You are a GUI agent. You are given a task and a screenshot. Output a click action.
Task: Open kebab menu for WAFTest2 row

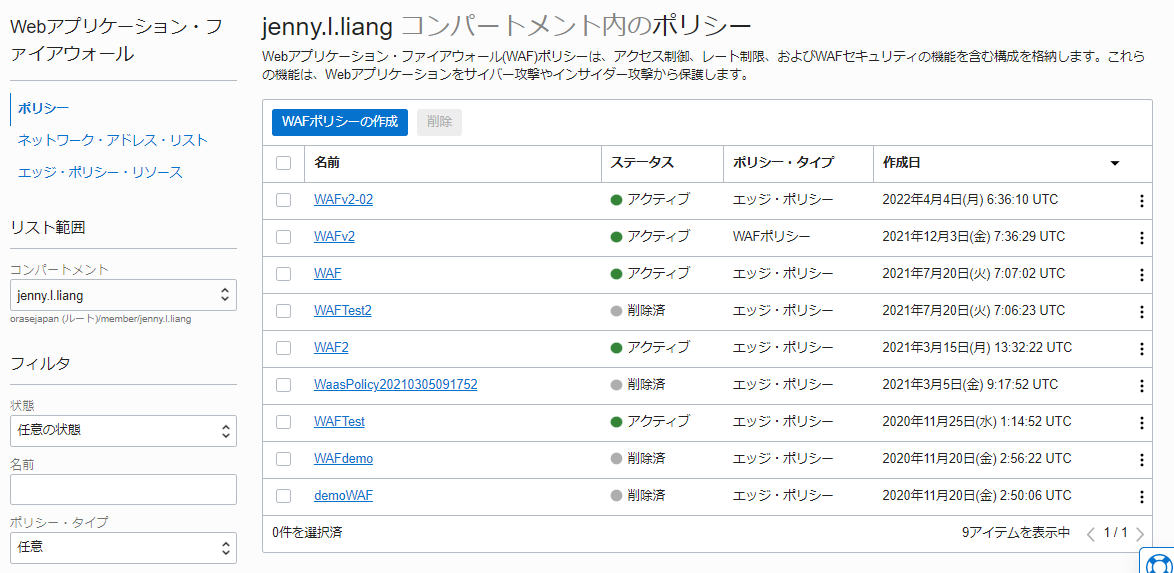tap(1141, 312)
